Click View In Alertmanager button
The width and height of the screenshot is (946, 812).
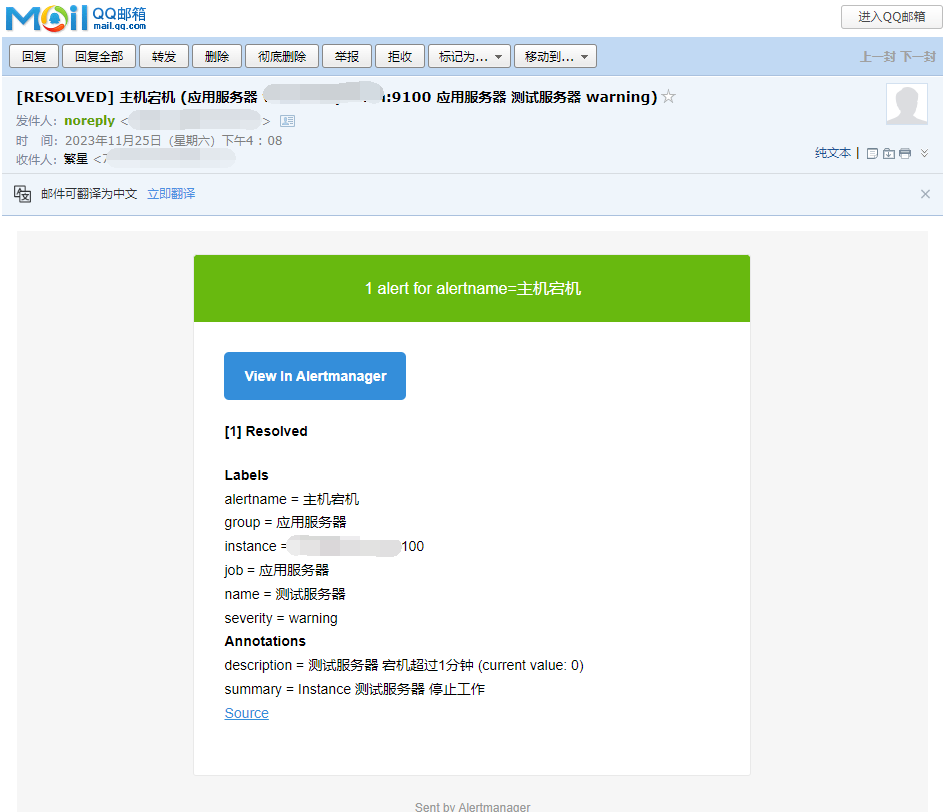click(x=315, y=376)
